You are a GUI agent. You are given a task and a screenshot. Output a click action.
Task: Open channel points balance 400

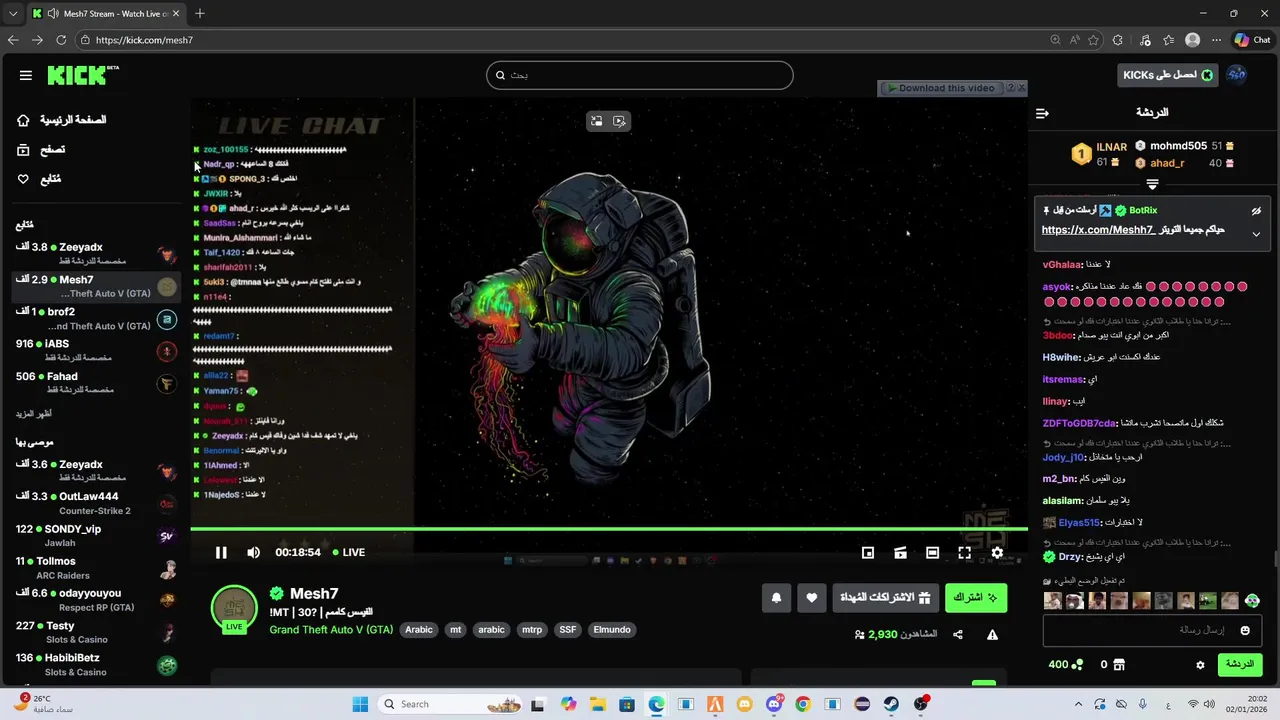(x=1065, y=665)
